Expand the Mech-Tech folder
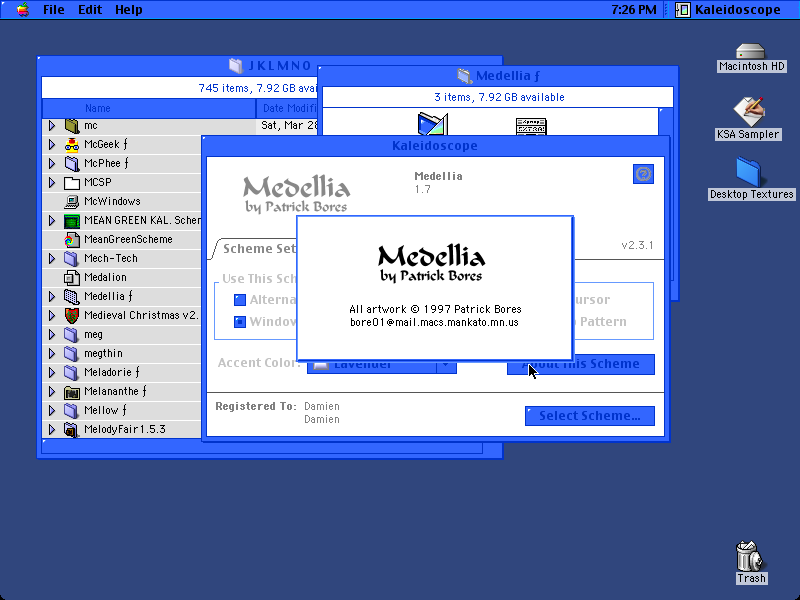Screen dimensions: 800x600 click(52, 258)
